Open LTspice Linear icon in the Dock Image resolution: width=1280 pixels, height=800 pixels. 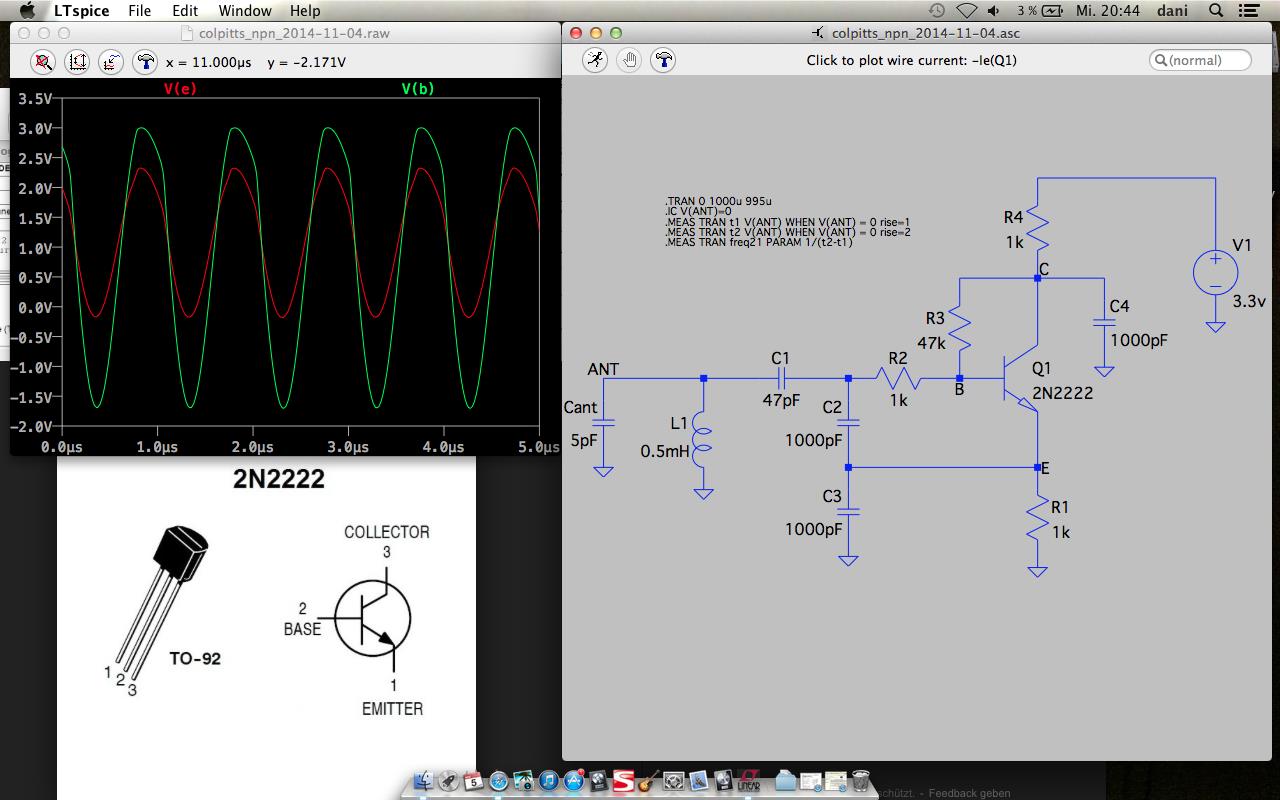point(748,780)
